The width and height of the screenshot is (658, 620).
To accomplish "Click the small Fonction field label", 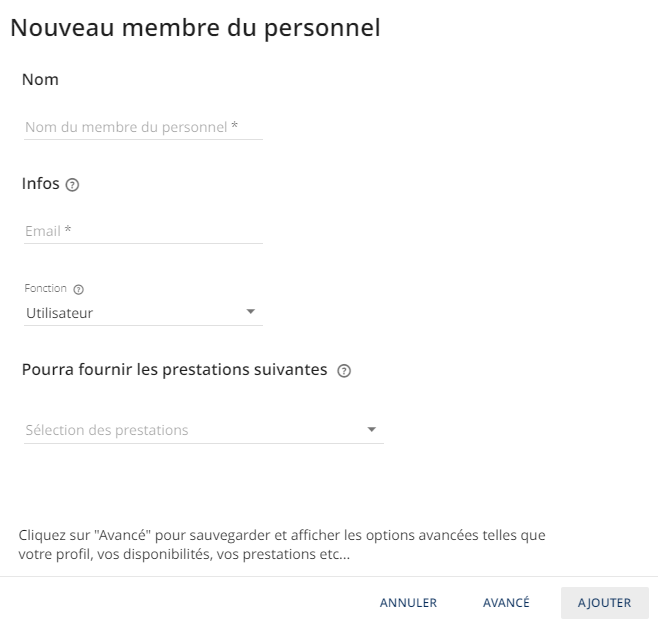I will click(45, 288).
